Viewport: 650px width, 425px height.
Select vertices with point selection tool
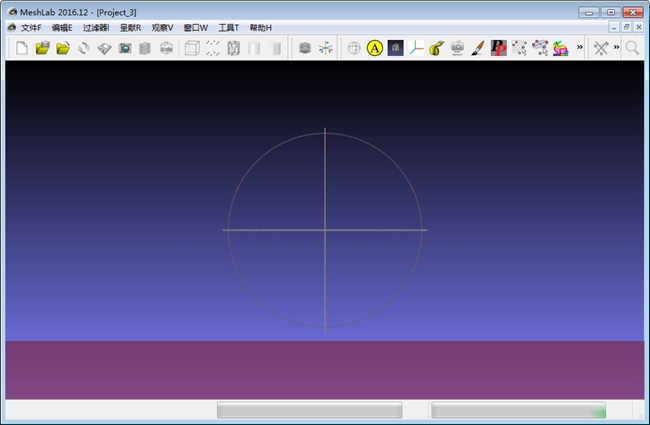(x=519, y=48)
